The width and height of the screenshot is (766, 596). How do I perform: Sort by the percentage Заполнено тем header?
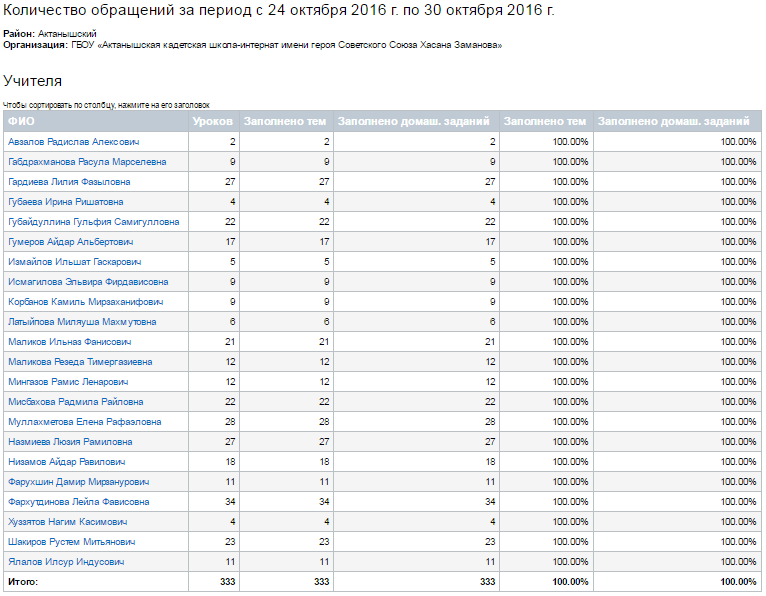click(545, 121)
